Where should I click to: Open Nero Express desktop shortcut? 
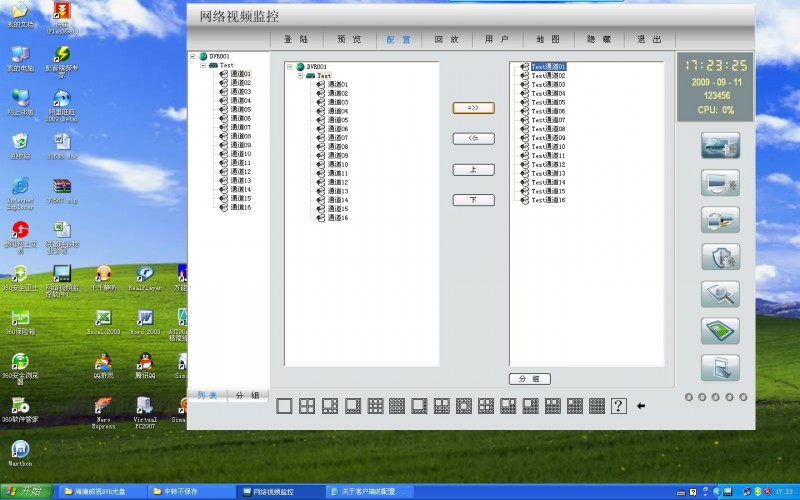tap(104, 413)
